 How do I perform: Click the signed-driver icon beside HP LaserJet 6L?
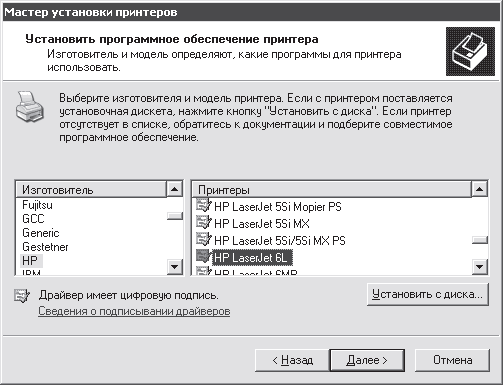pos(204,257)
